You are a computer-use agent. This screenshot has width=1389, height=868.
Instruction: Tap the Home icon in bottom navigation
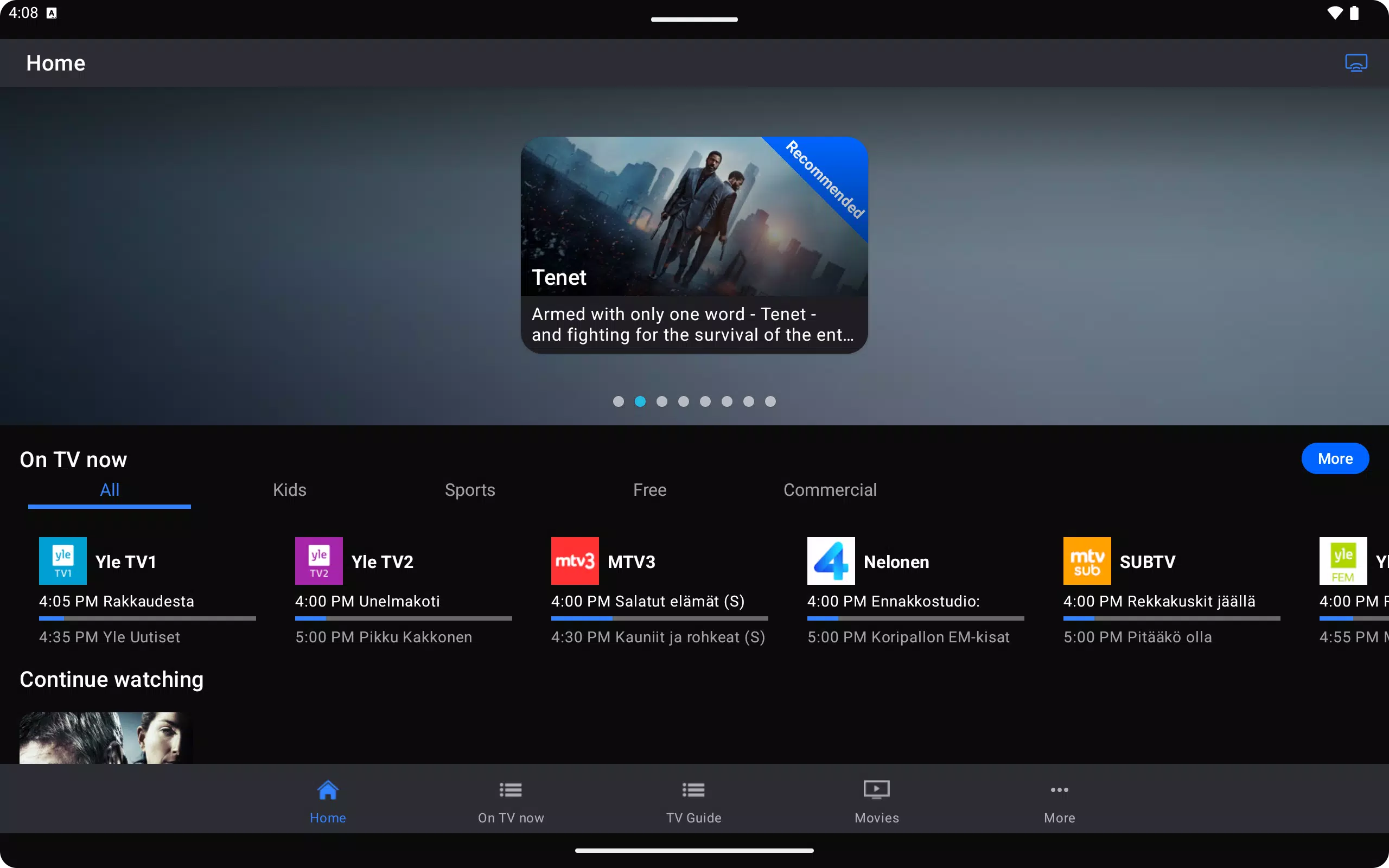click(x=328, y=790)
